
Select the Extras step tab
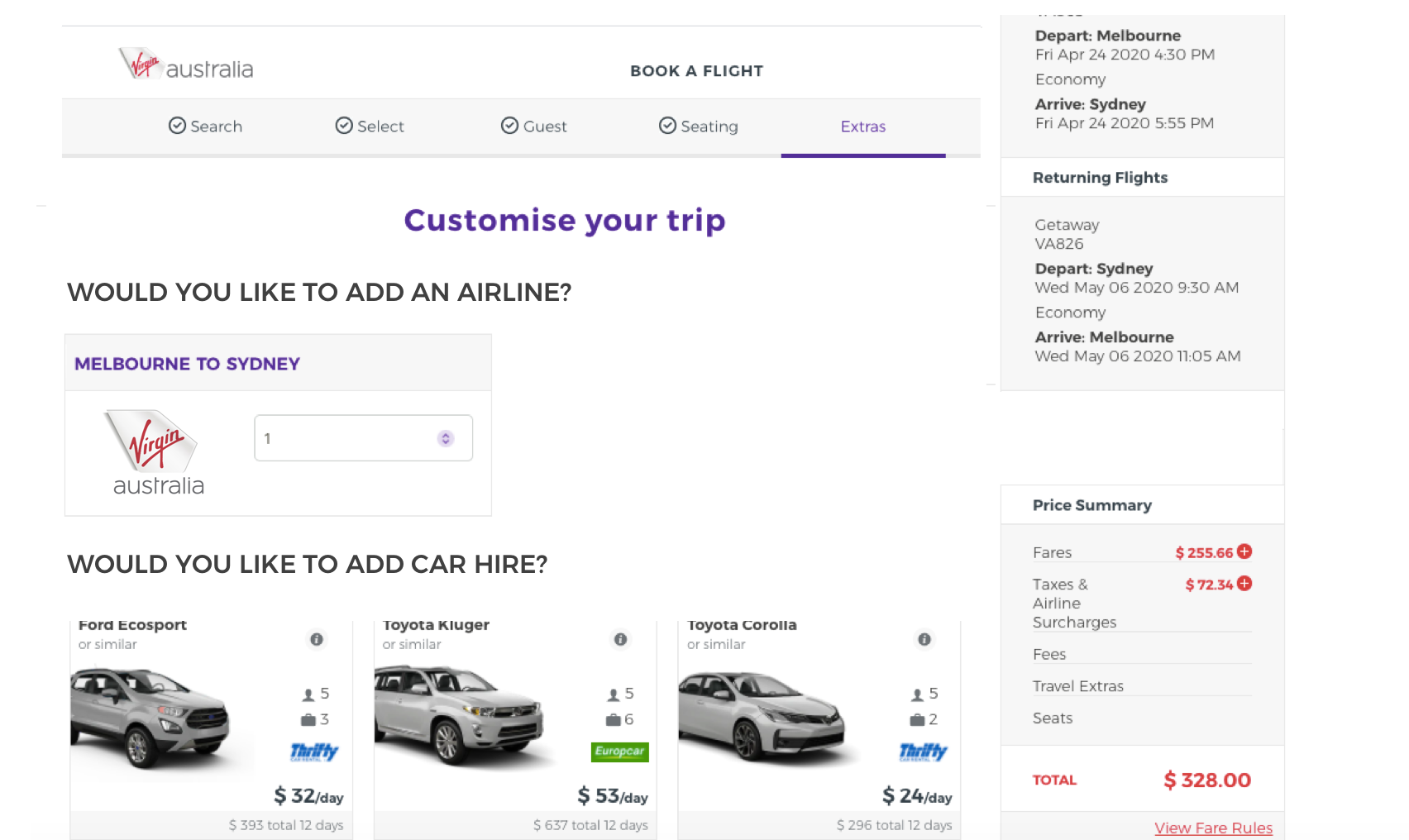pos(862,126)
